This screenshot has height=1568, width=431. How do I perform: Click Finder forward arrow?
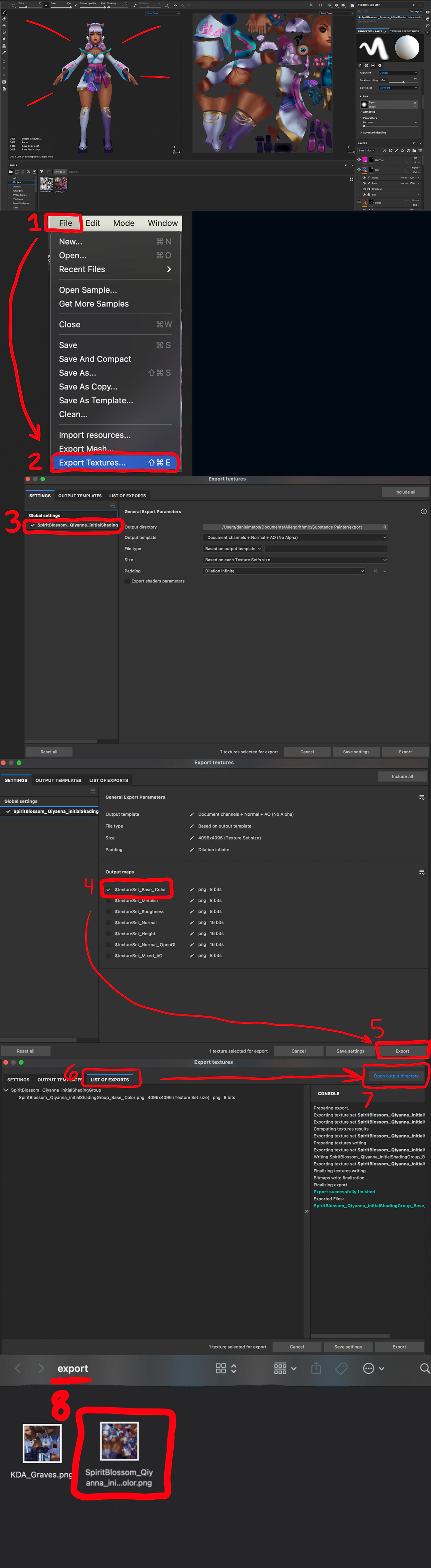pyautogui.click(x=41, y=1368)
